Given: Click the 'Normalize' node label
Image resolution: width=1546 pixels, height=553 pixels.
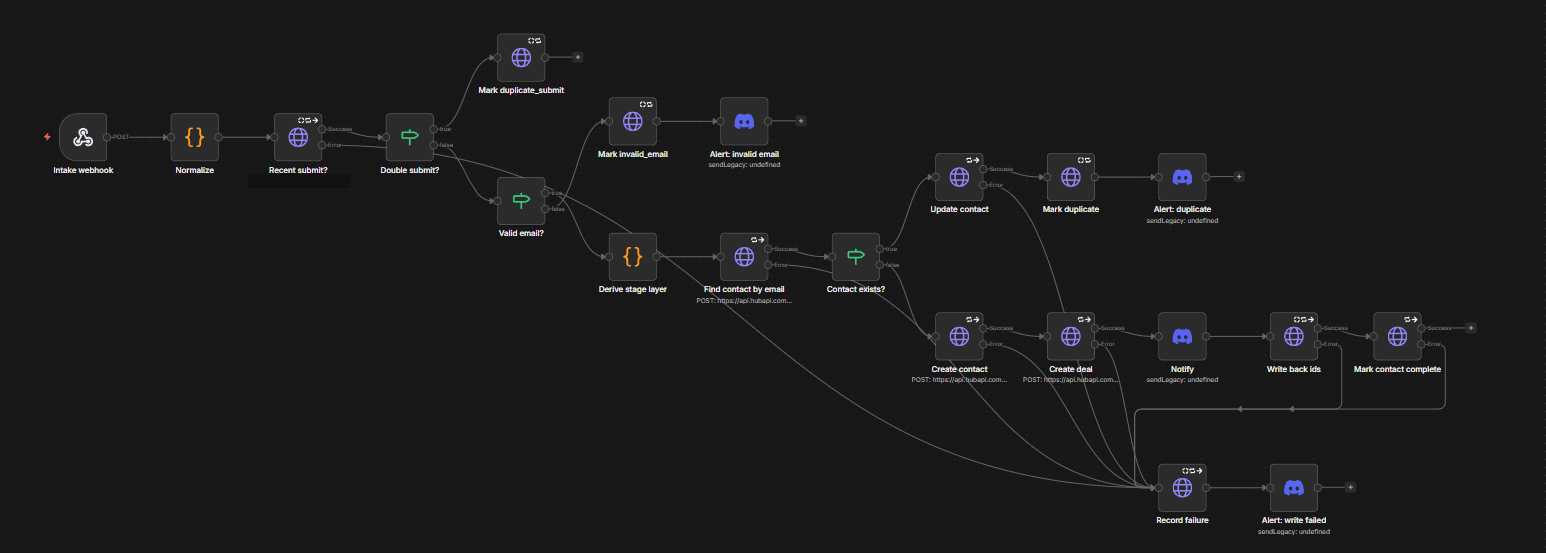Looking at the screenshot, I should tap(194, 170).
